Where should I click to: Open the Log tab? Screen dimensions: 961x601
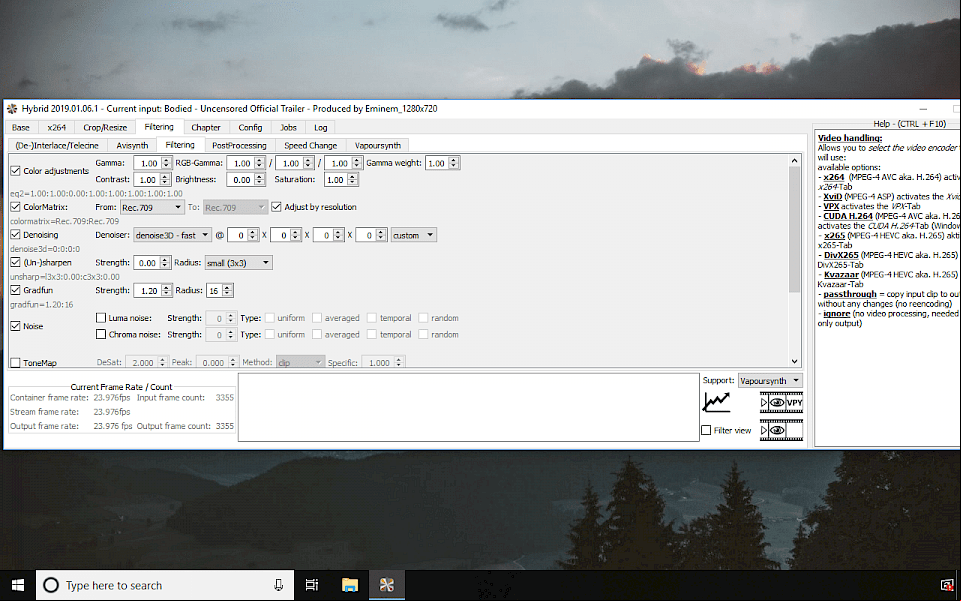click(321, 127)
